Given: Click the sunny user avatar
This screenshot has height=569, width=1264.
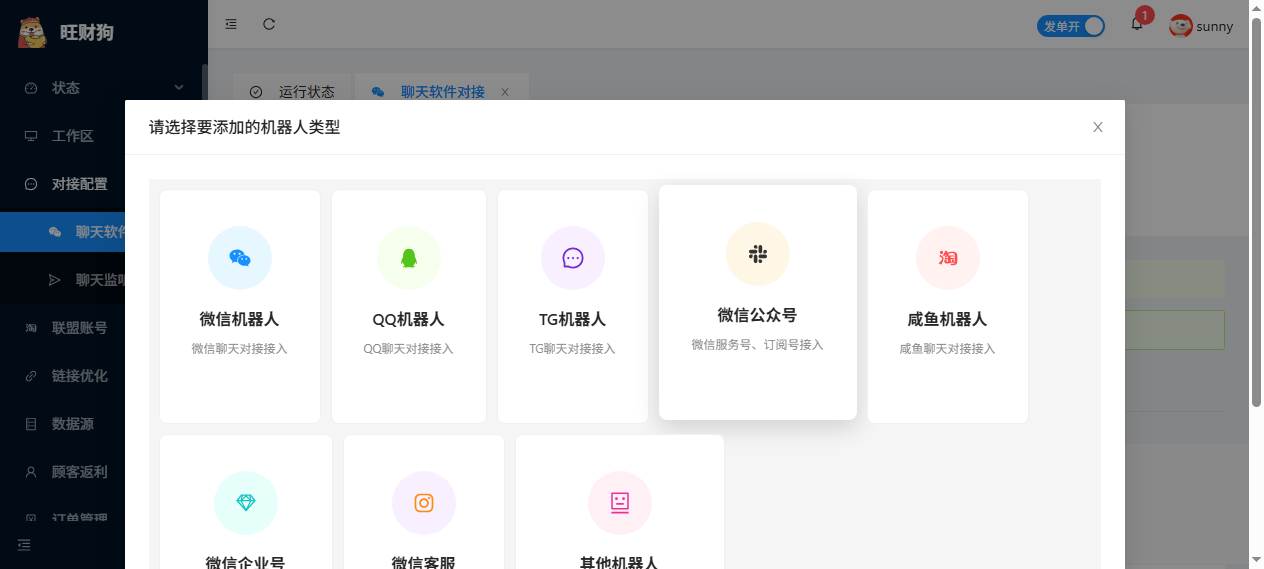Looking at the screenshot, I should [x=1181, y=26].
